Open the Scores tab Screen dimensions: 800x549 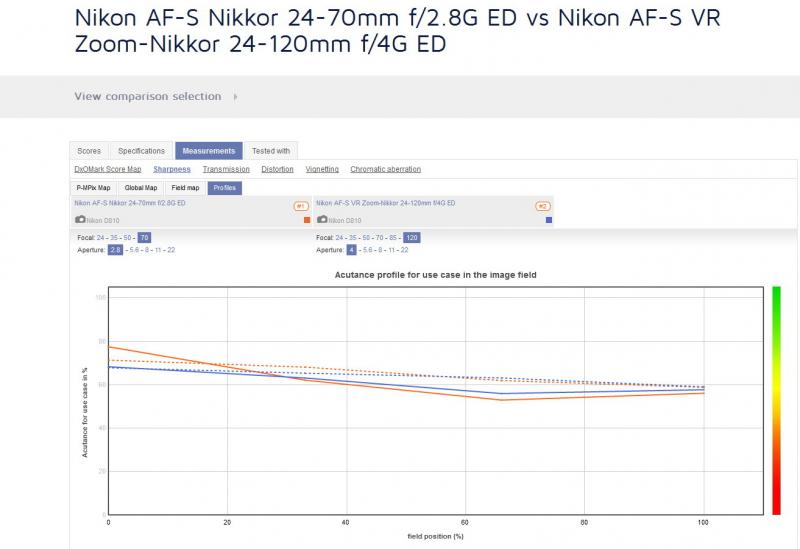point(89,151)
